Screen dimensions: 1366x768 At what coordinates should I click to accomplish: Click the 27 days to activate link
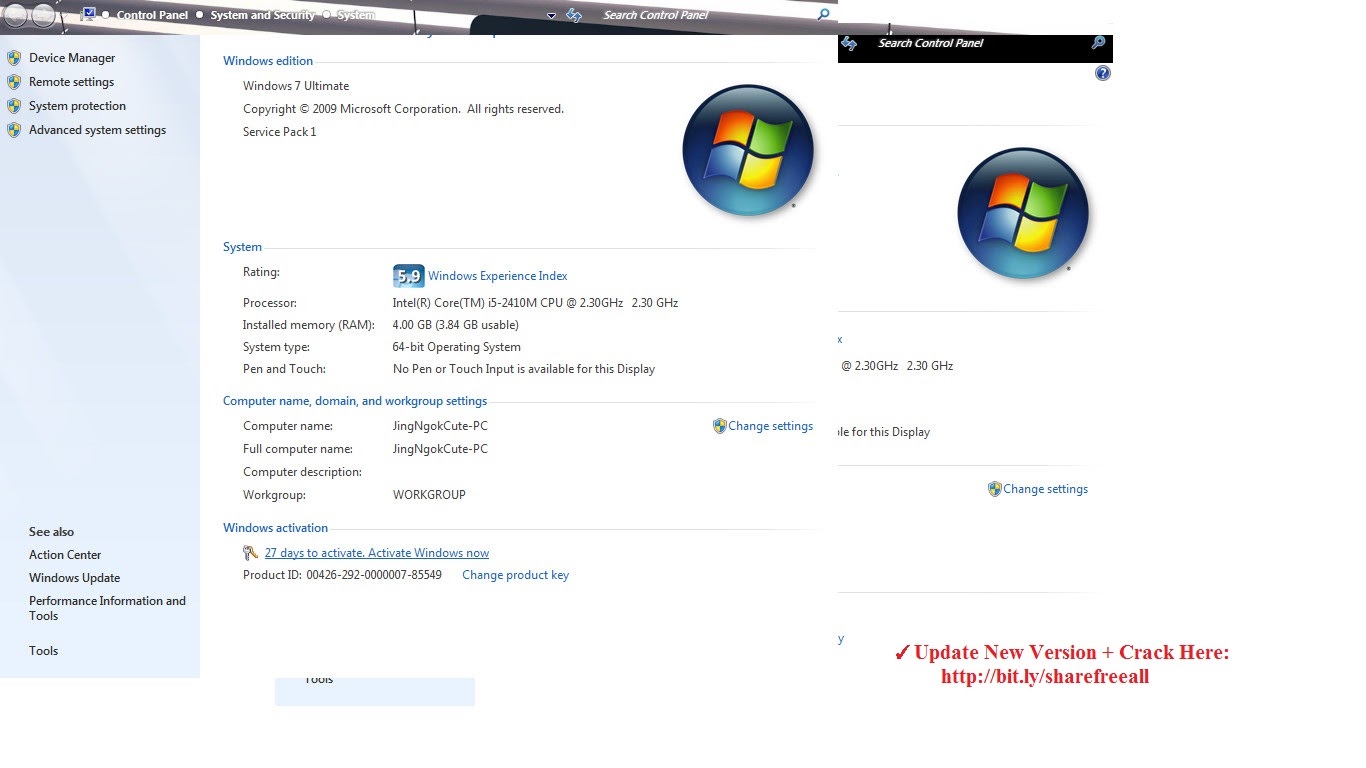tap(377, 553)
